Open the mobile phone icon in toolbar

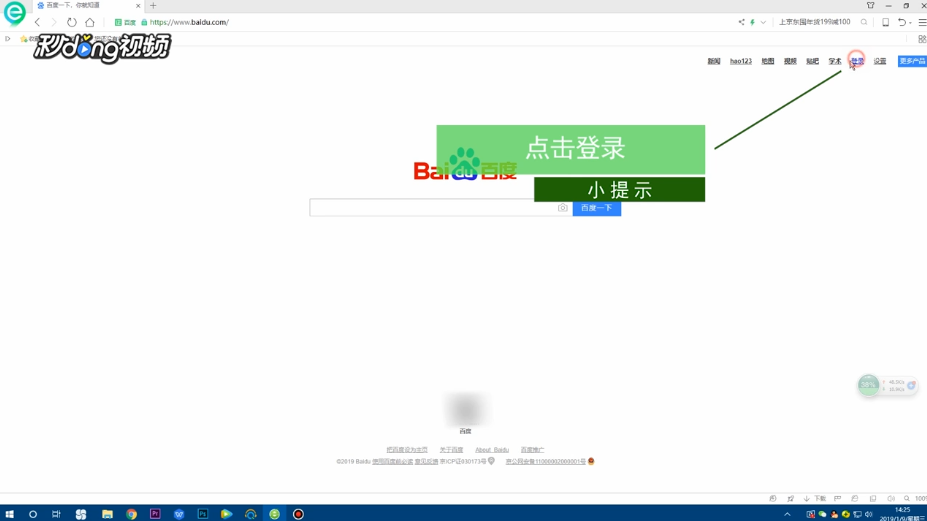(886, 22)
